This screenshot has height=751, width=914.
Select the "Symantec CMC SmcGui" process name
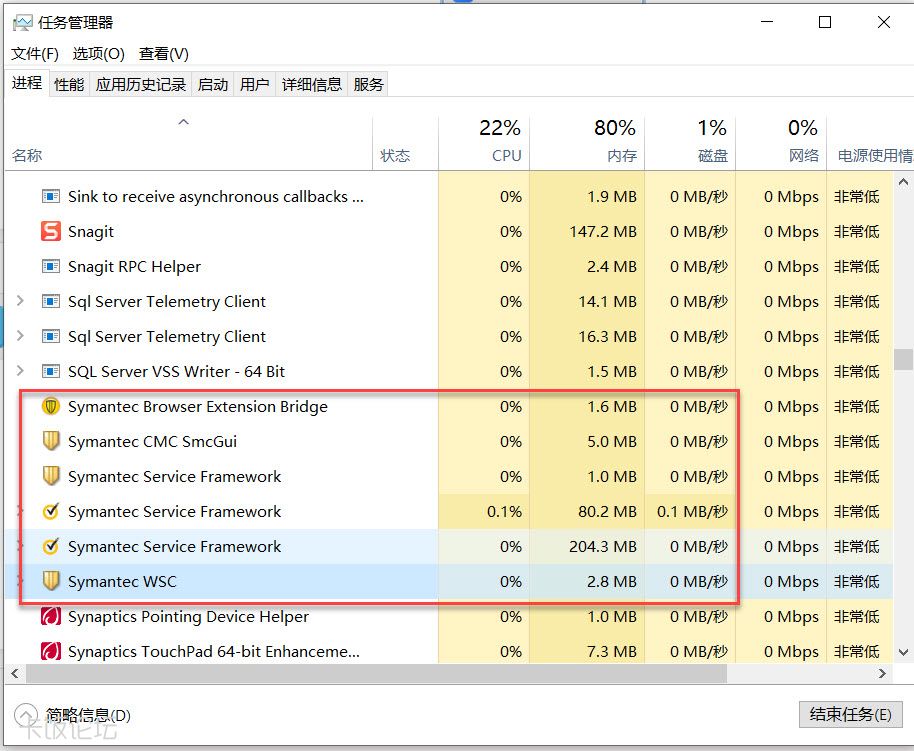(x=152, y=441)
